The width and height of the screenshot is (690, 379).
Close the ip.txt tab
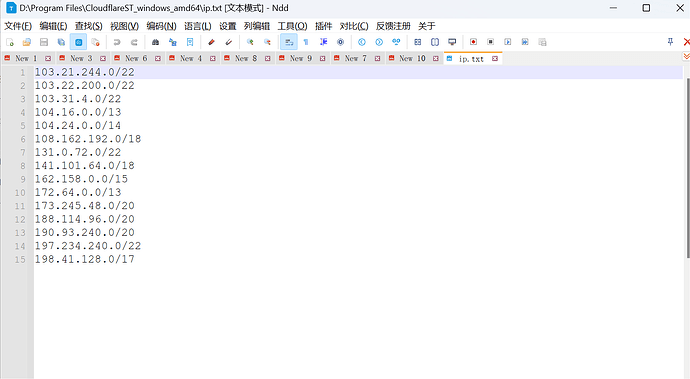pos(495,59)
